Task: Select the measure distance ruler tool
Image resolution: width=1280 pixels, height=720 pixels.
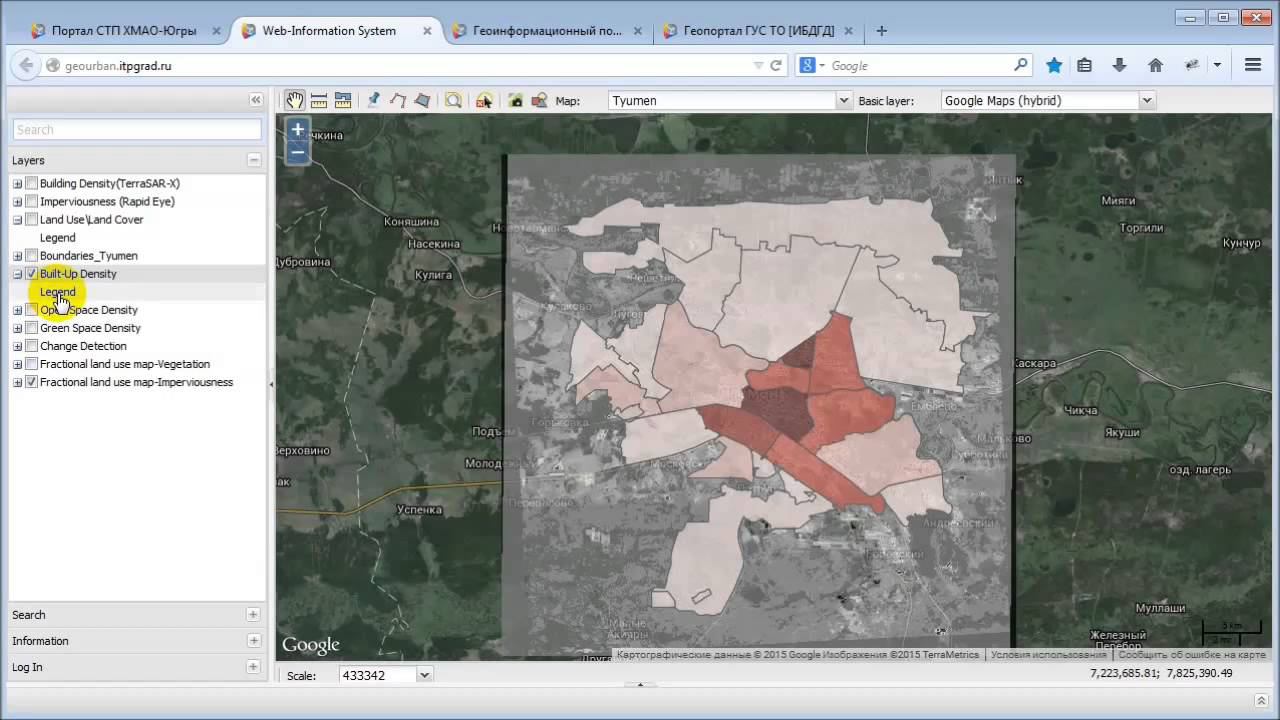Action: [x=319, y=100]
